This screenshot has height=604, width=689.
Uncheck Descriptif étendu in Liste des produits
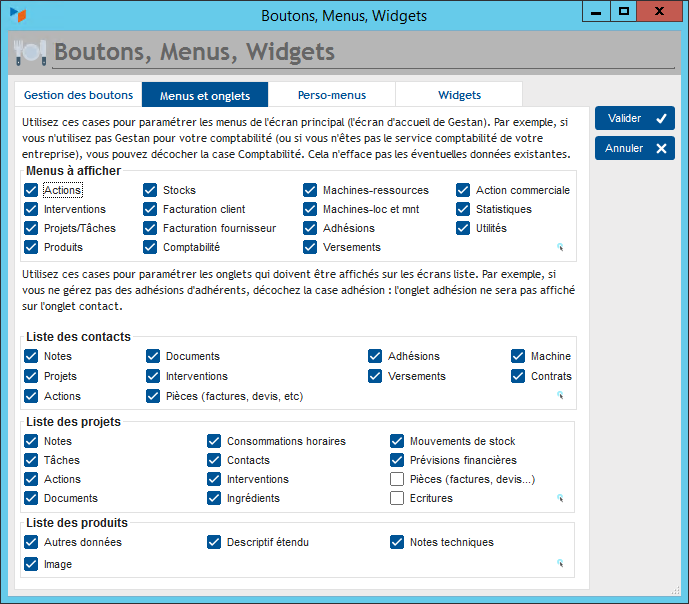[x=214, y=542]
